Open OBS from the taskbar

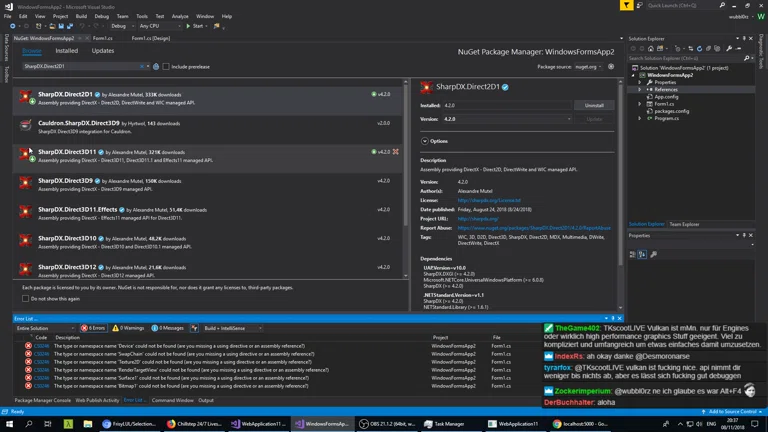pos(387,424)
